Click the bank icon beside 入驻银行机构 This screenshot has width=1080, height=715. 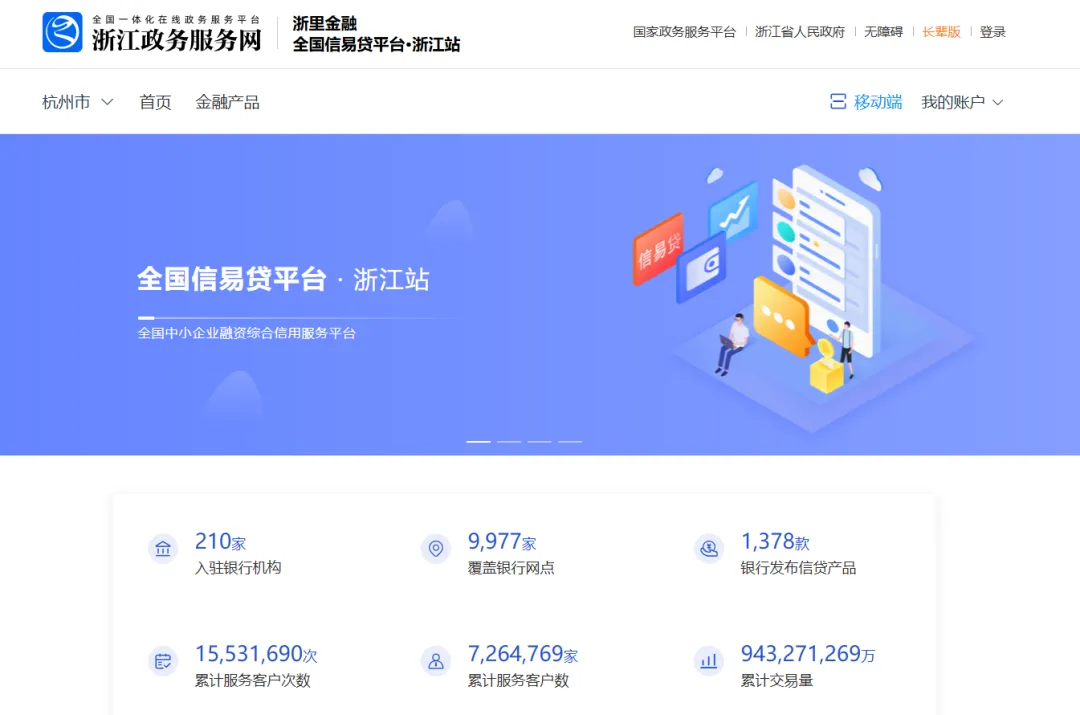[x=163, y=549]
